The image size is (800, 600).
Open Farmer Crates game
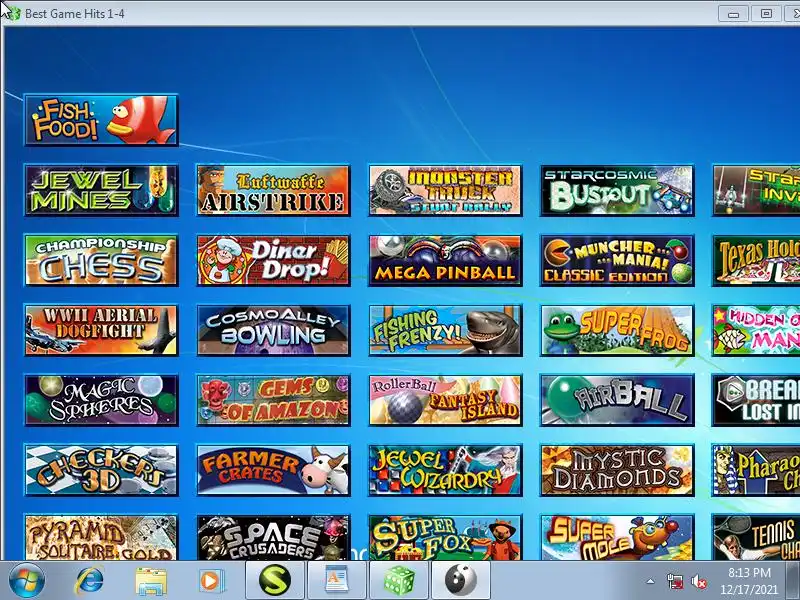(x=273, y=470)
